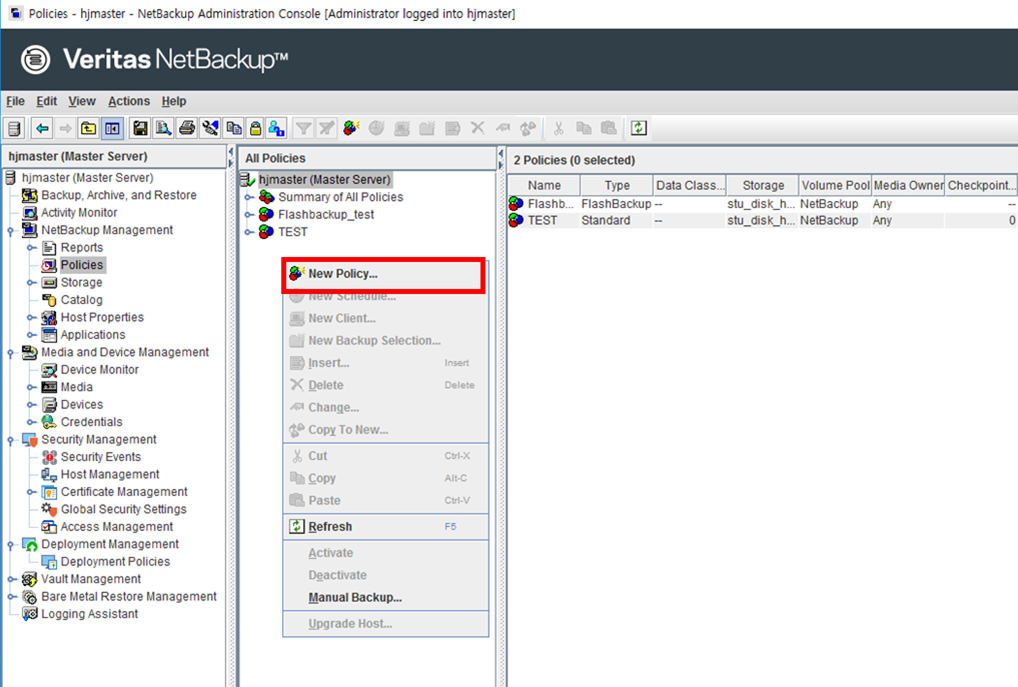Click the master server toolbar icon
1018x687 pixels.
pyautogui.click(x=14, y=129)
